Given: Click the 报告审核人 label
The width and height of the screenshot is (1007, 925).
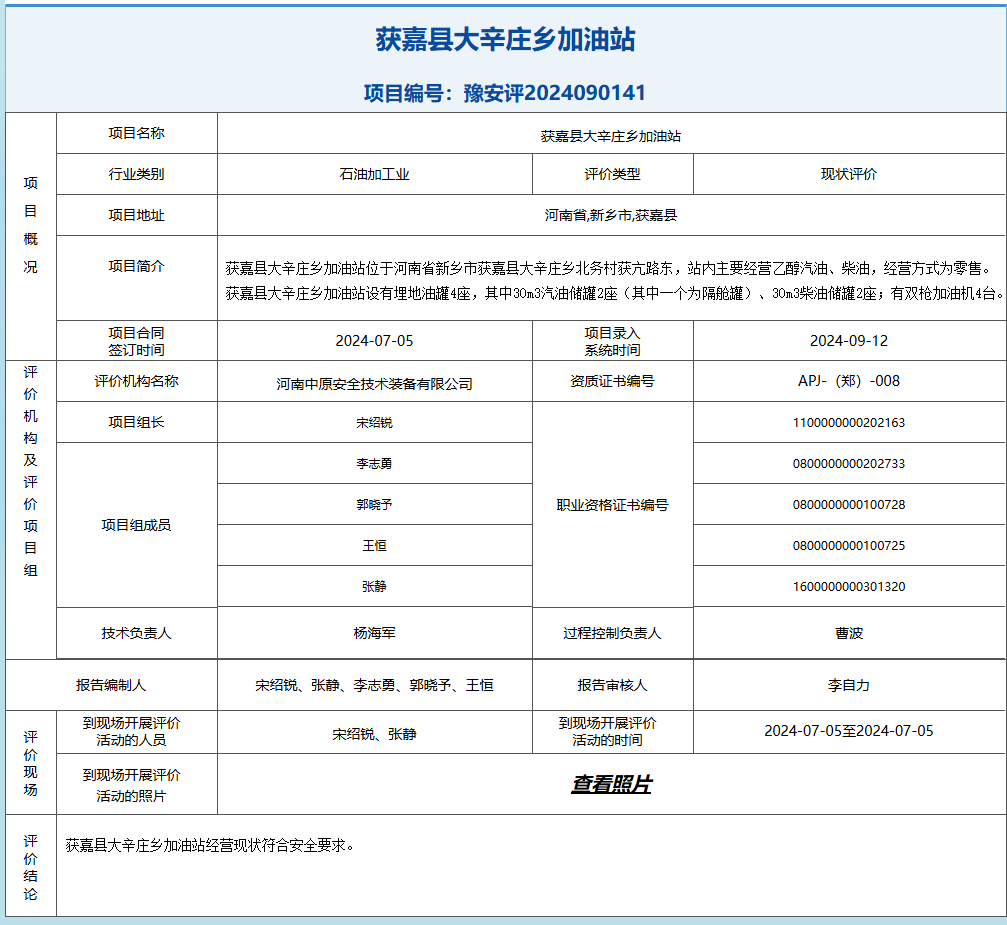Looking at the screenshot, I should 612,685.
